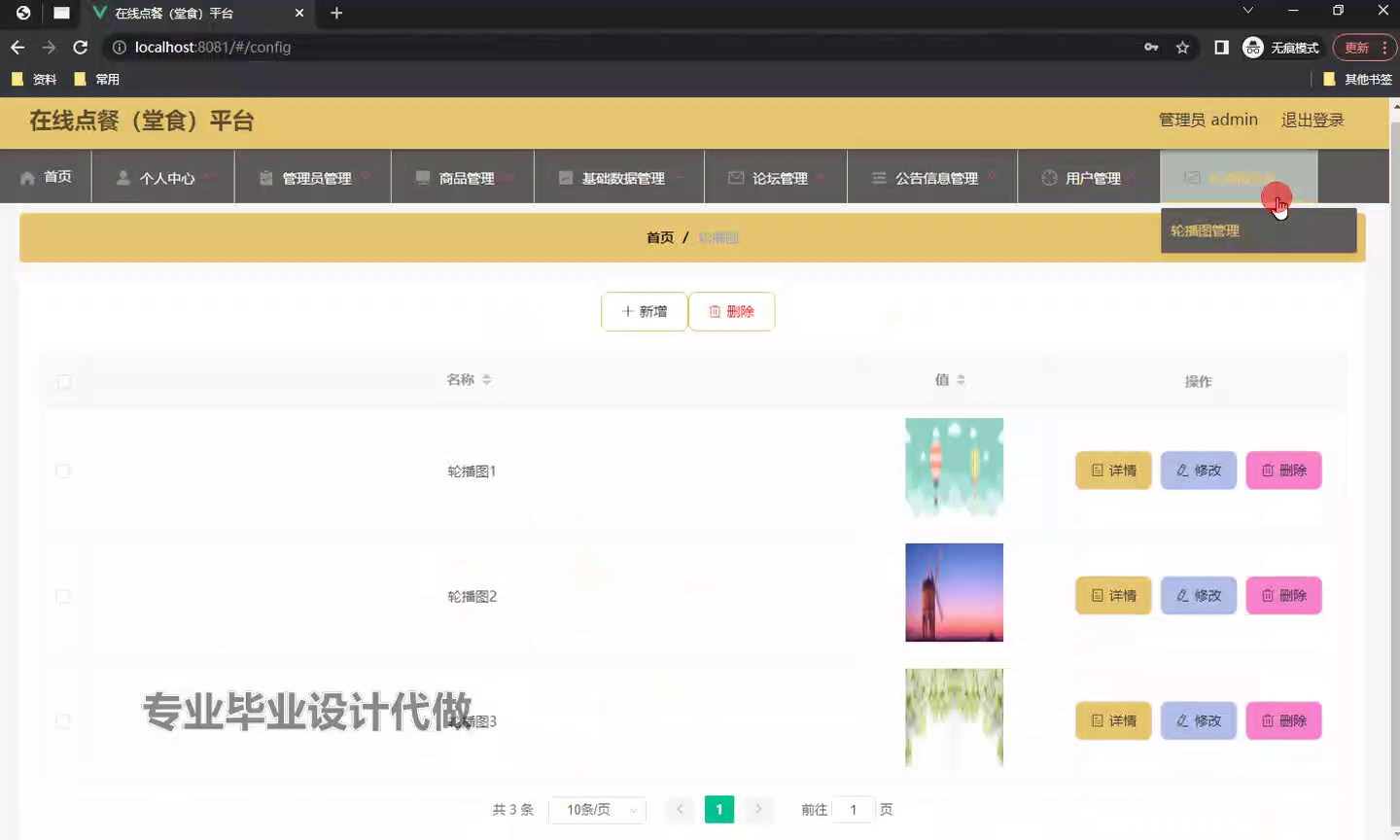Click the person icon in 个人中心
Image resolution: width=1400 pixels, height=840 pixels.
click(123, 178)
